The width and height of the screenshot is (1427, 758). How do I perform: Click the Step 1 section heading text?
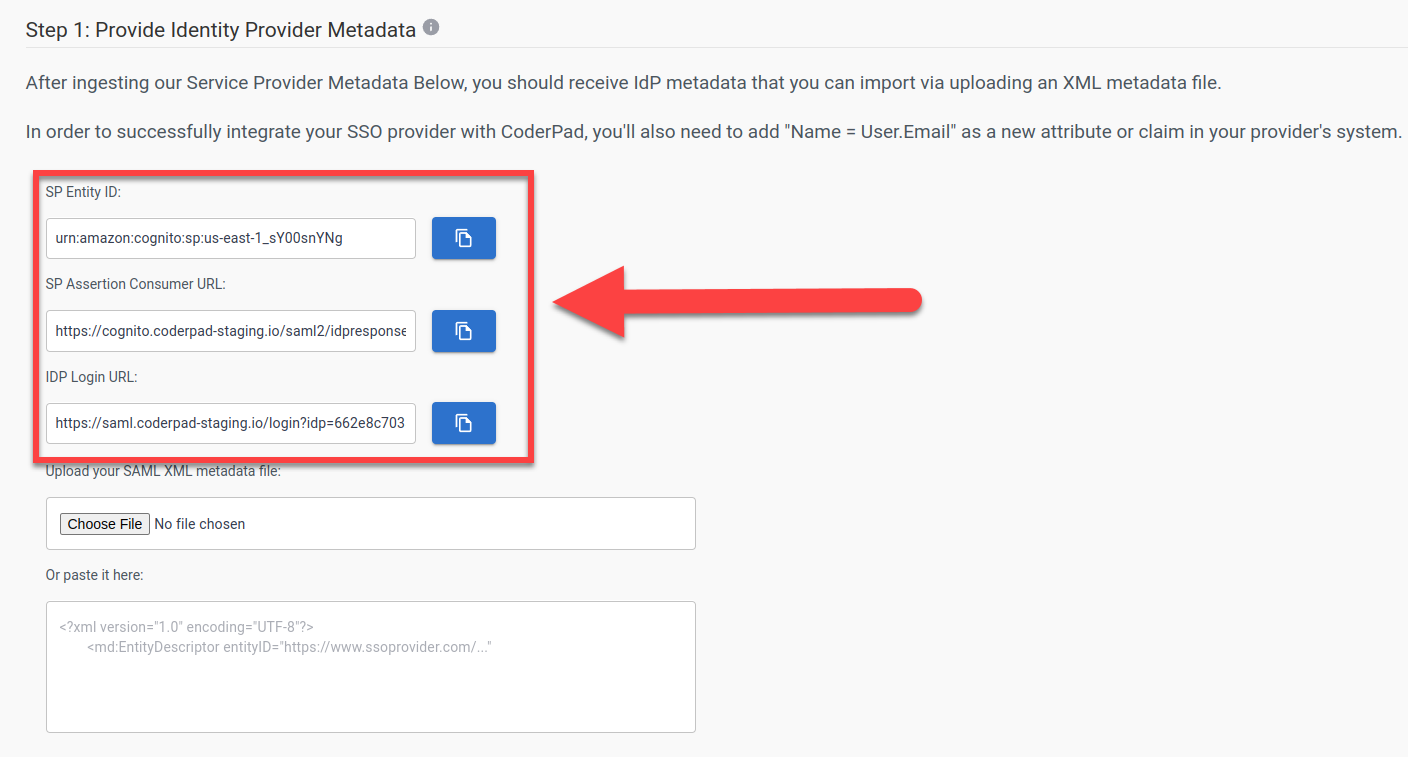coord(220,30)
